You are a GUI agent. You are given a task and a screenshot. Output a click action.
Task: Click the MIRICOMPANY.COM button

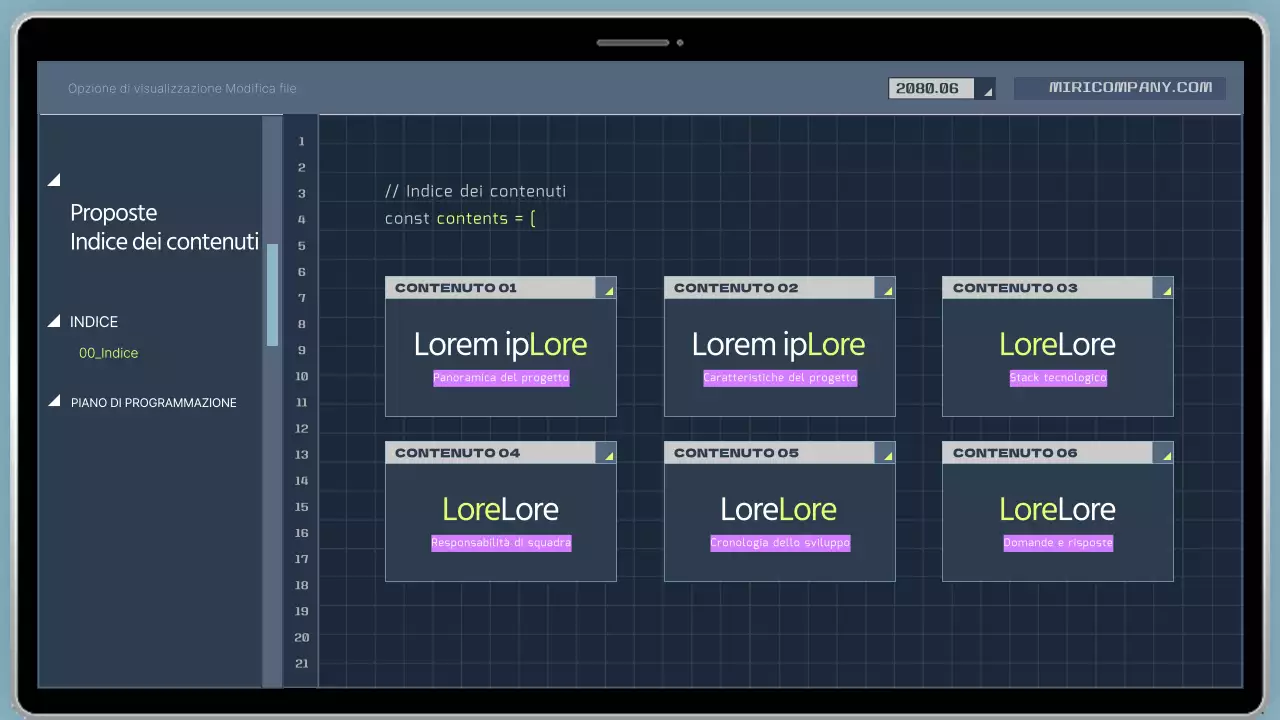coord(1120,87)
